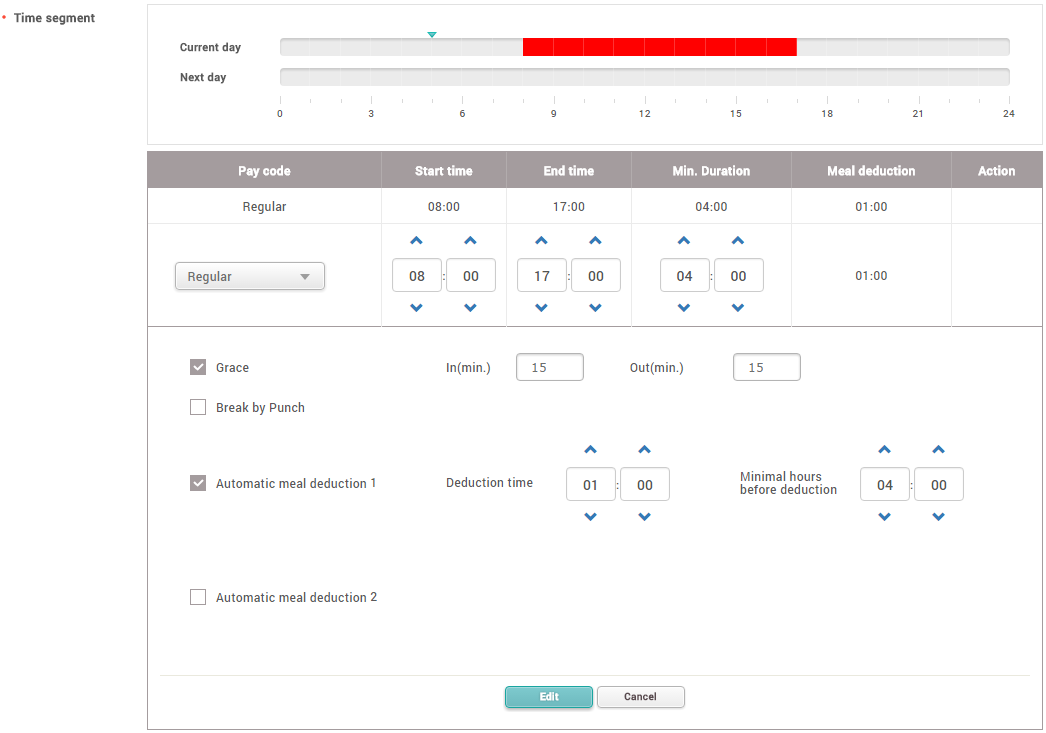Enable Automatic meal deduction 2
Viewport: 1046px width, 733px height.
coord(198,597)
